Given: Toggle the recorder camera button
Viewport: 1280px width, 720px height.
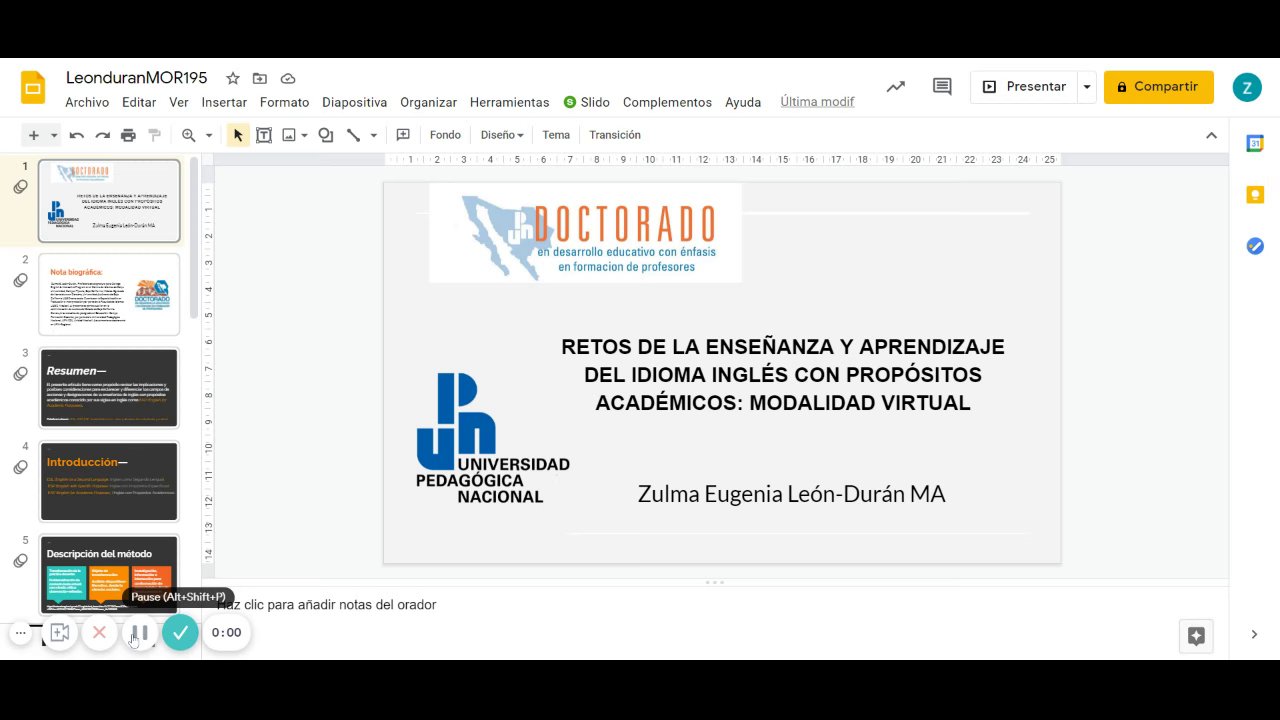Looking at the screenshot, I should pos(59,633).
